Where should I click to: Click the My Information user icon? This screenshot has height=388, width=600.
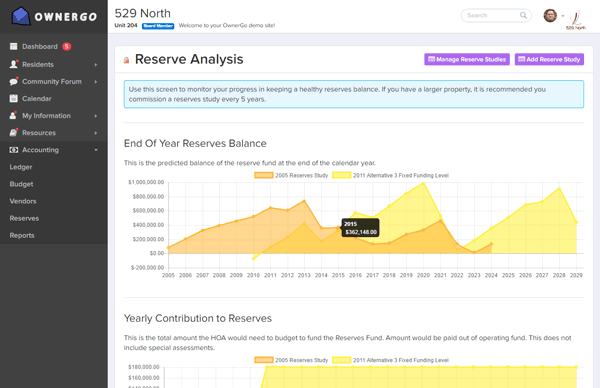(13, 115)
